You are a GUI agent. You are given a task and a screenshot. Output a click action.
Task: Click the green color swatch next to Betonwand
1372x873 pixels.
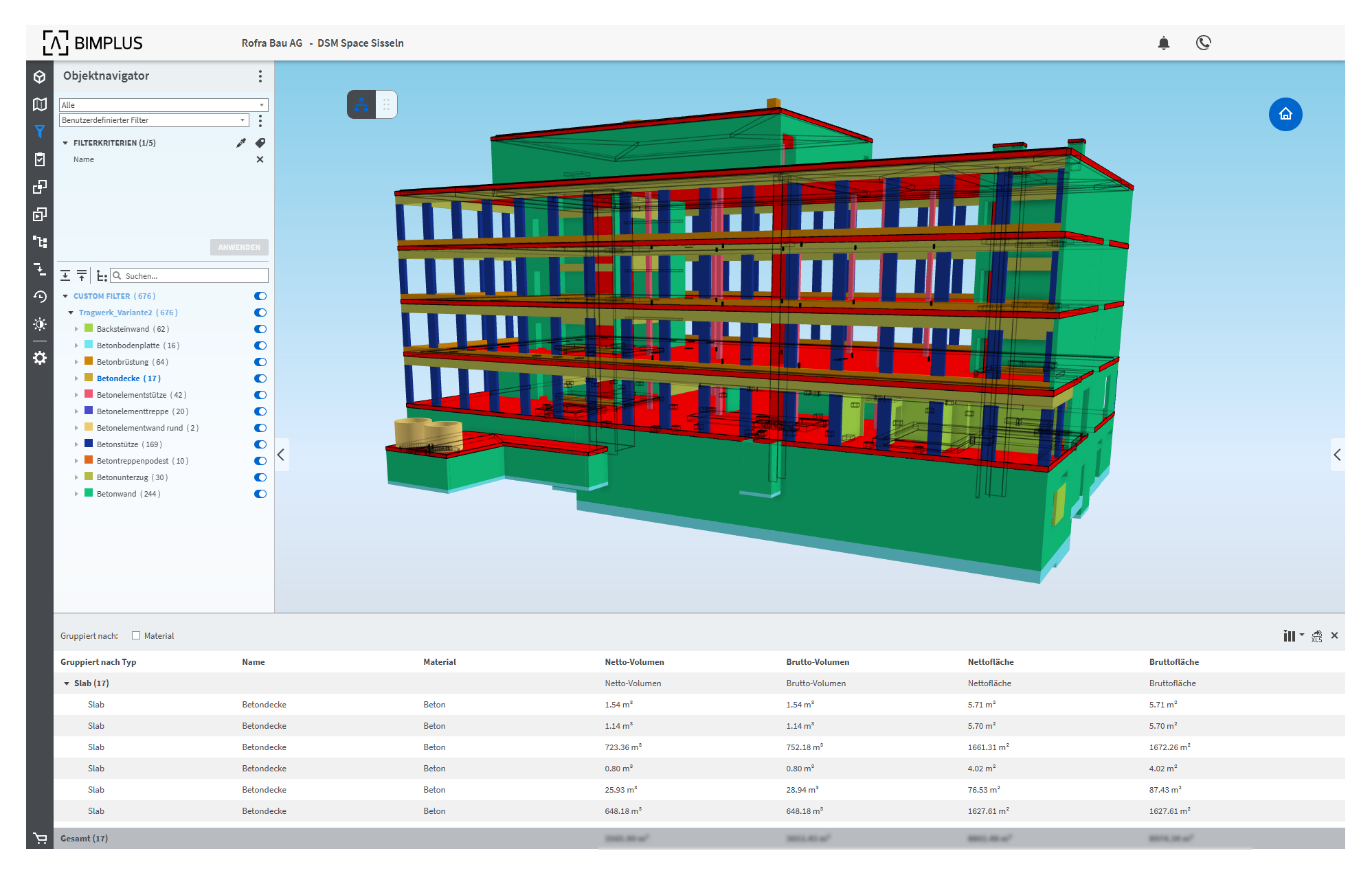tap(88, 492)
